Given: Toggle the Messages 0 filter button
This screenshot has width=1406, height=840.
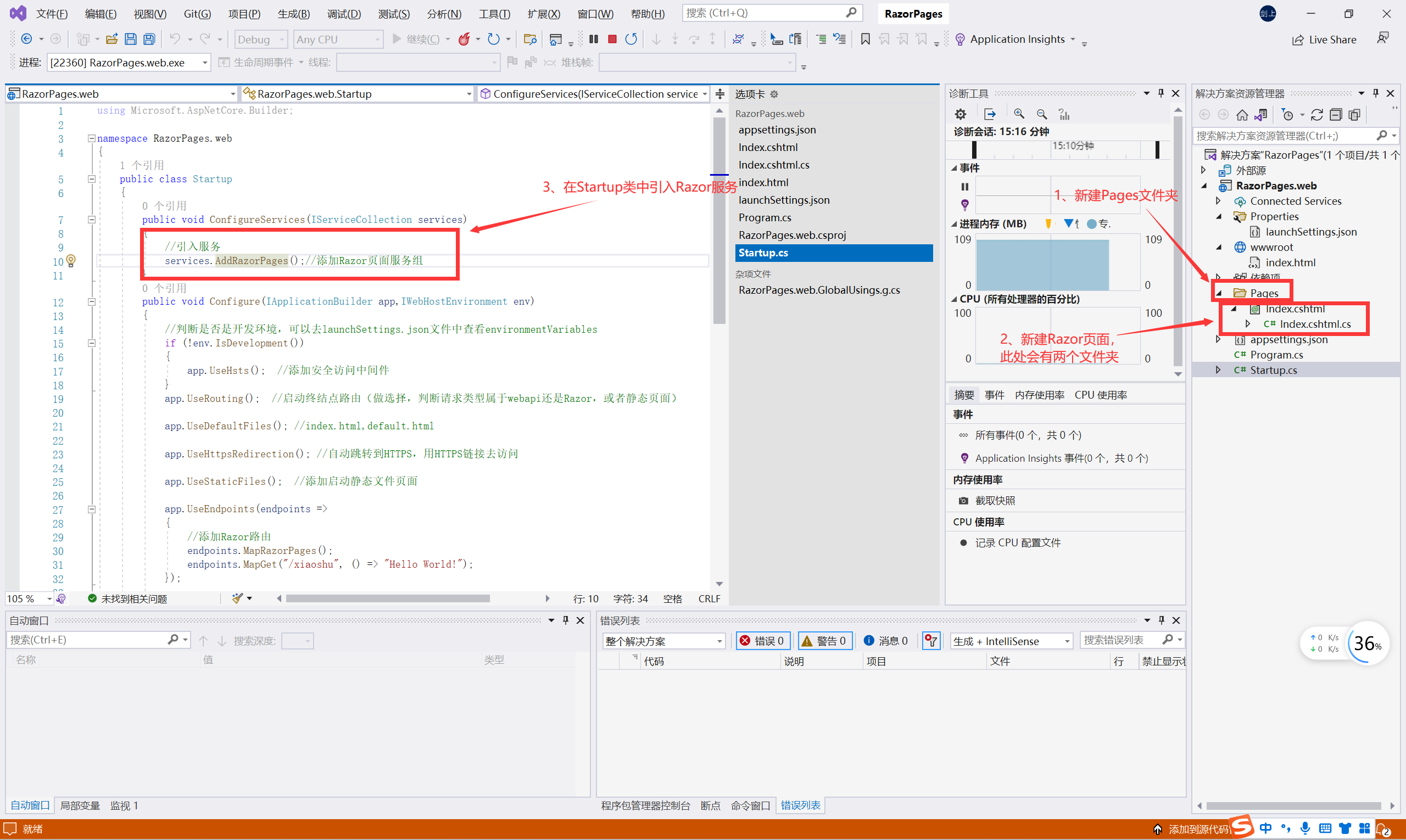Looking at the screenshot, I should [886, 641].
